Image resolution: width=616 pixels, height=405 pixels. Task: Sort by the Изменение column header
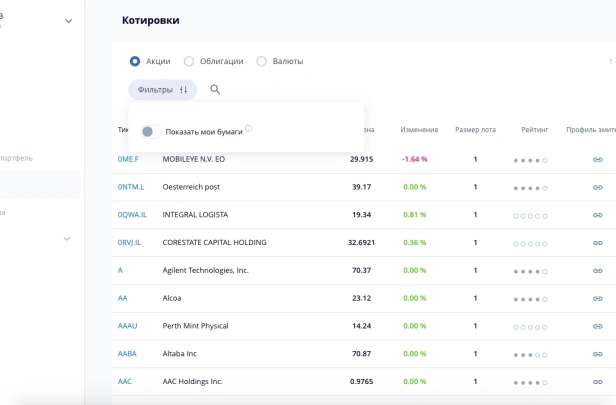[x=419, y=130]
